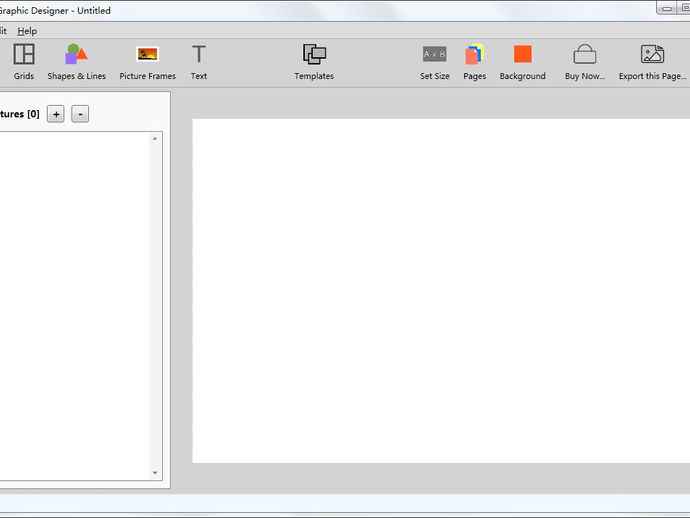Select the Shapes & Lines tool
The image size is (690, 518).
[x=77, y=62]
